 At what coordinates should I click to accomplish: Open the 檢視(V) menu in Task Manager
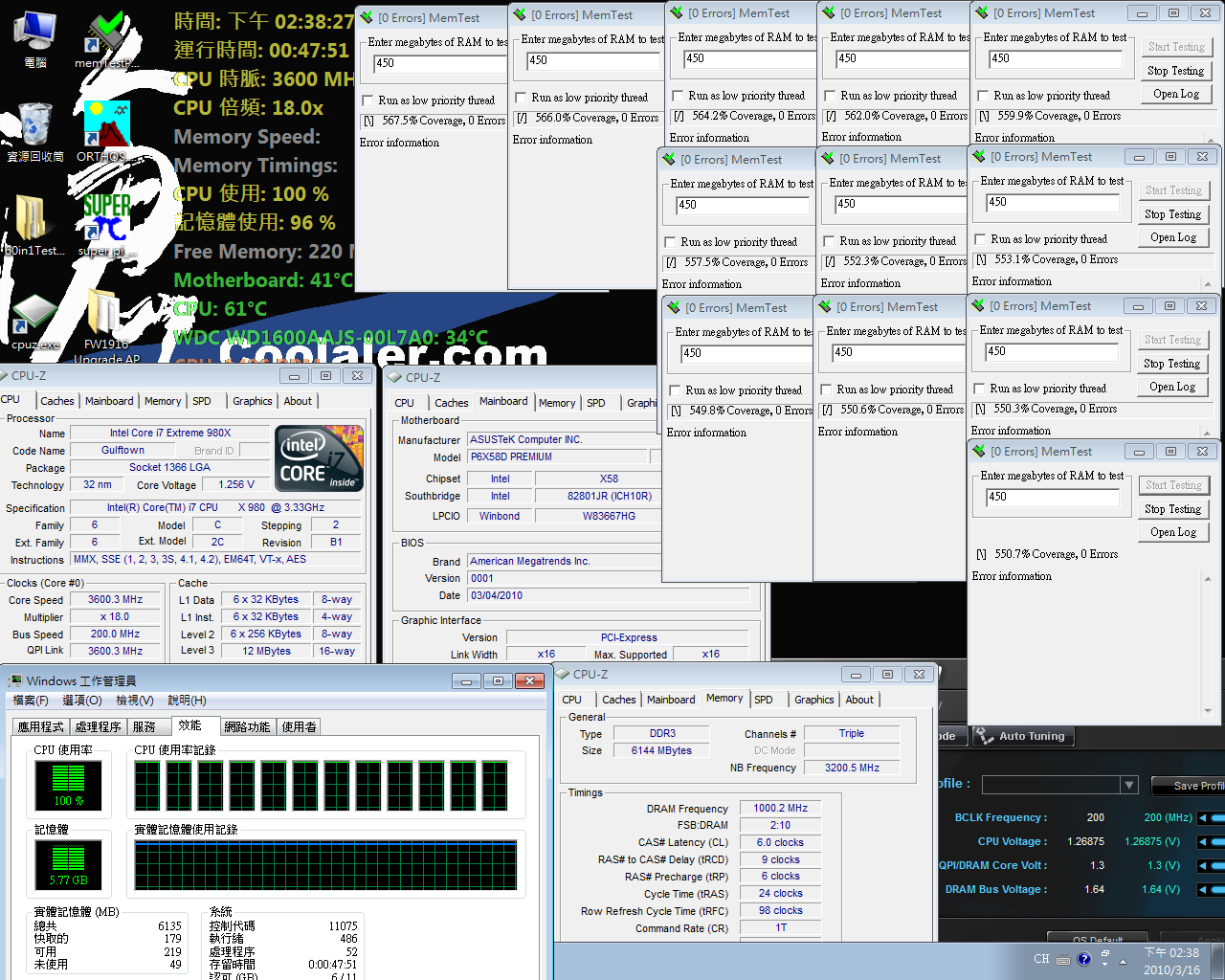pyautogui.click(x=135, y=701)
